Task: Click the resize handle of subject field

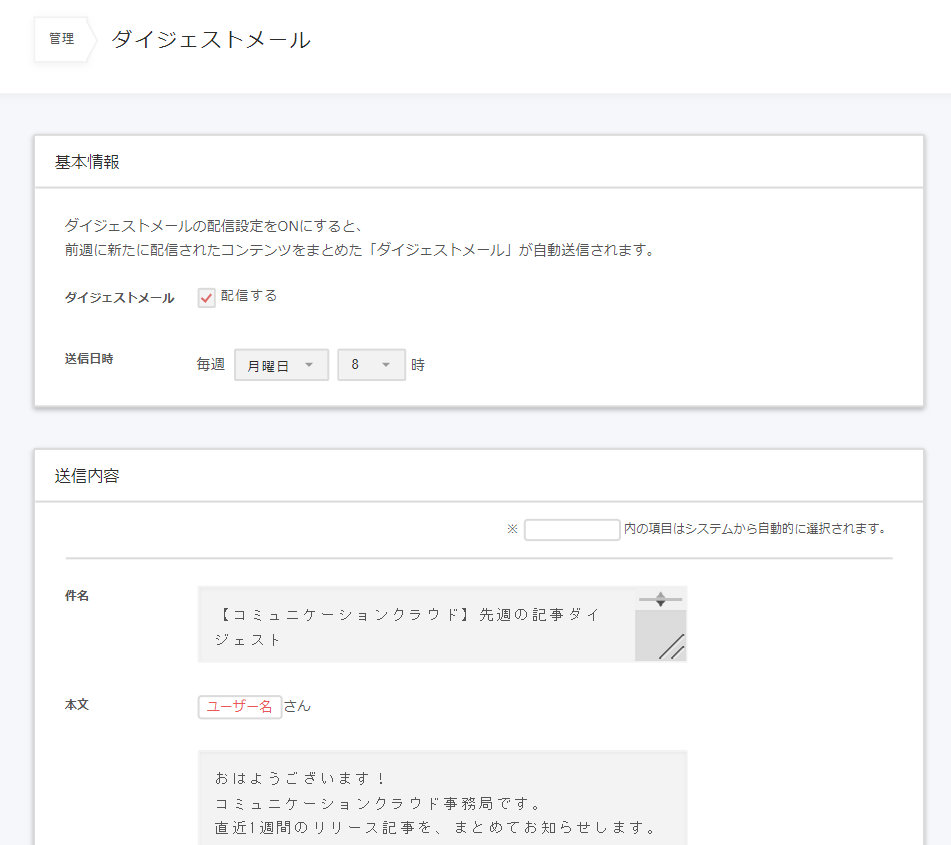Action: coord(671,646)
